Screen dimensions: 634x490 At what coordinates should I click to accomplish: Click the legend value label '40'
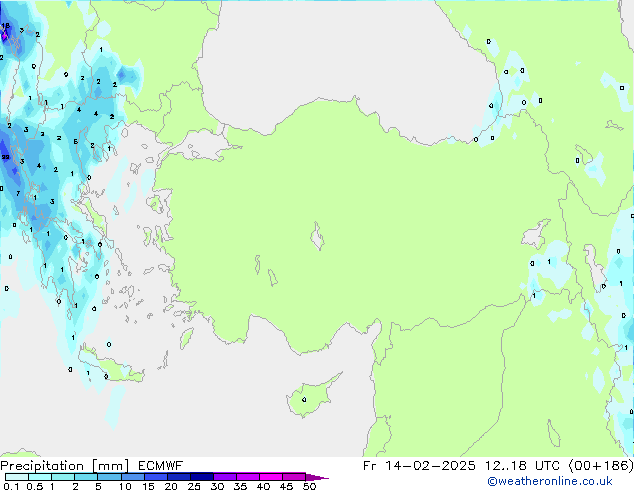(263, 486)
